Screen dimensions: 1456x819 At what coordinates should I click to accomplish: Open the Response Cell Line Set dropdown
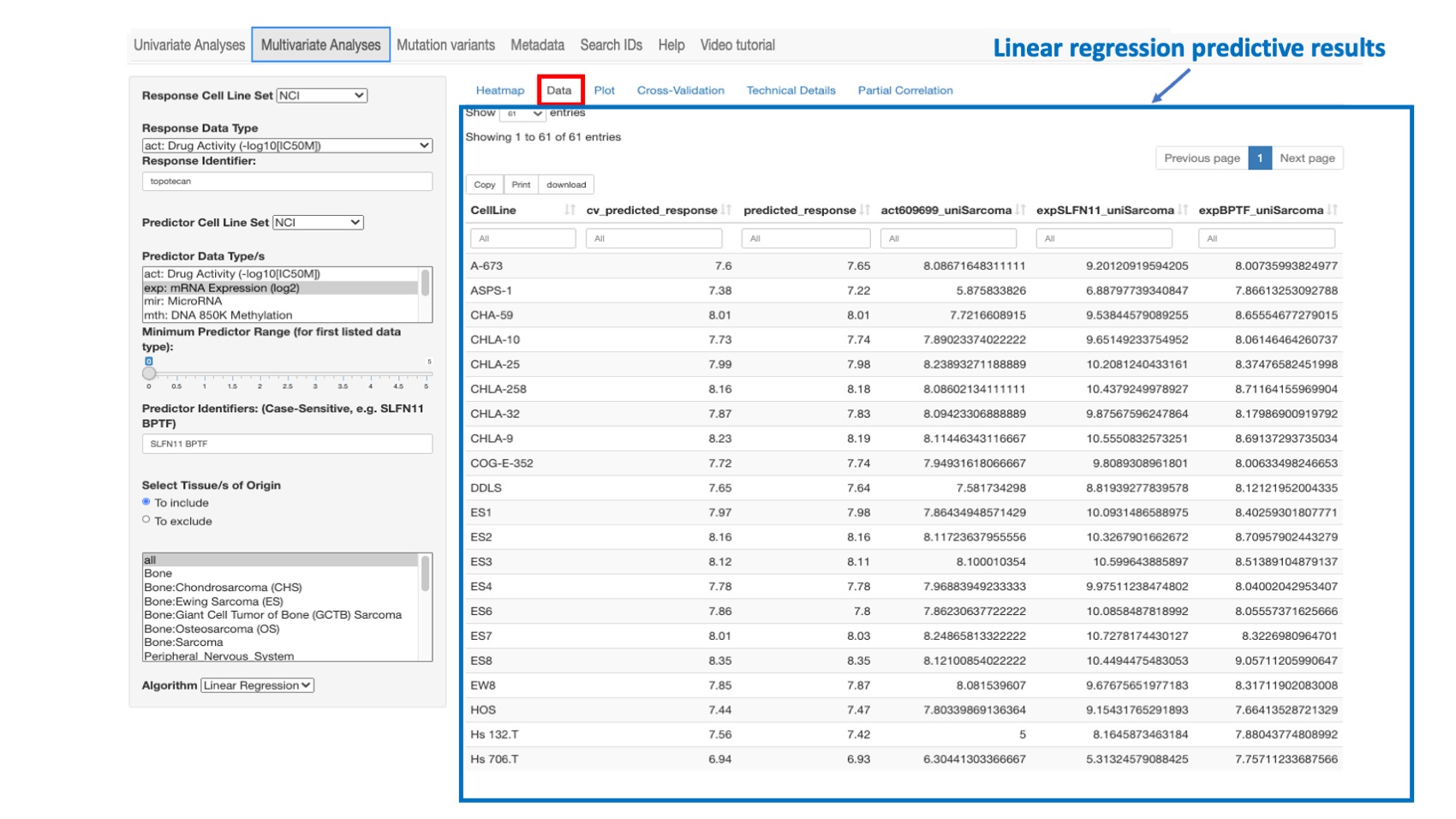(320, 95)
